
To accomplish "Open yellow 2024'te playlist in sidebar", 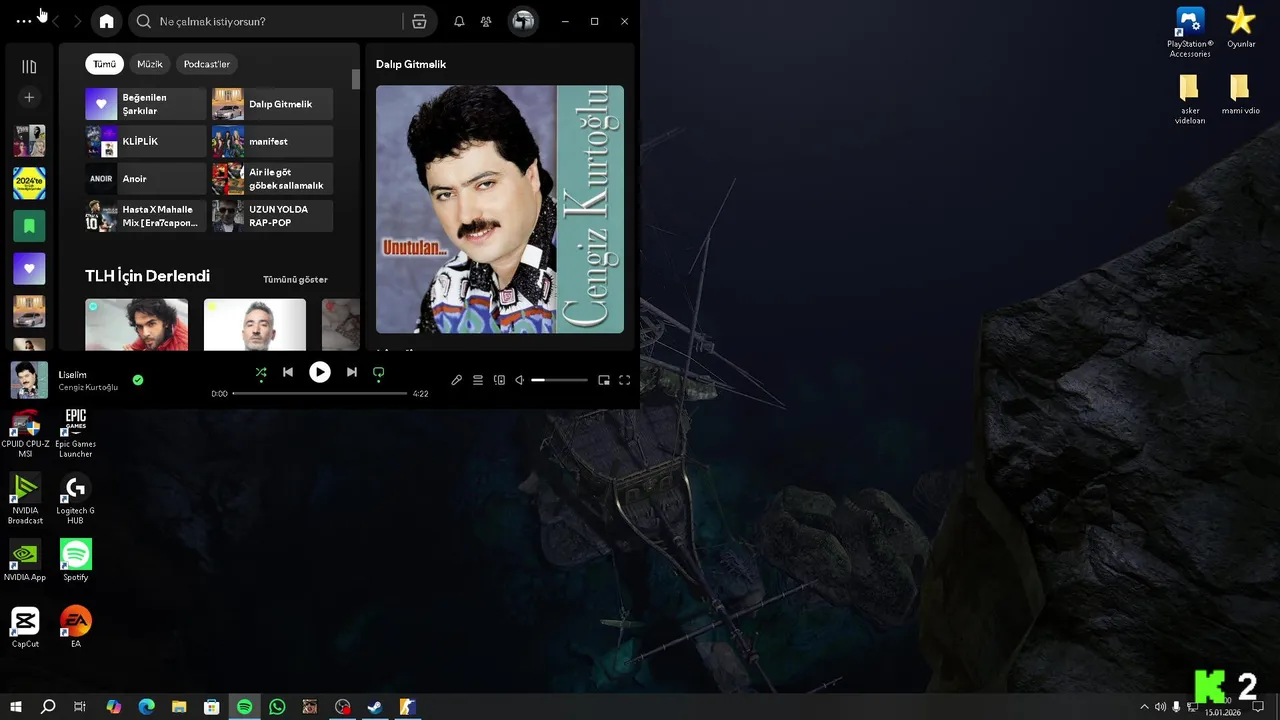I will click(x=29, y=183).
